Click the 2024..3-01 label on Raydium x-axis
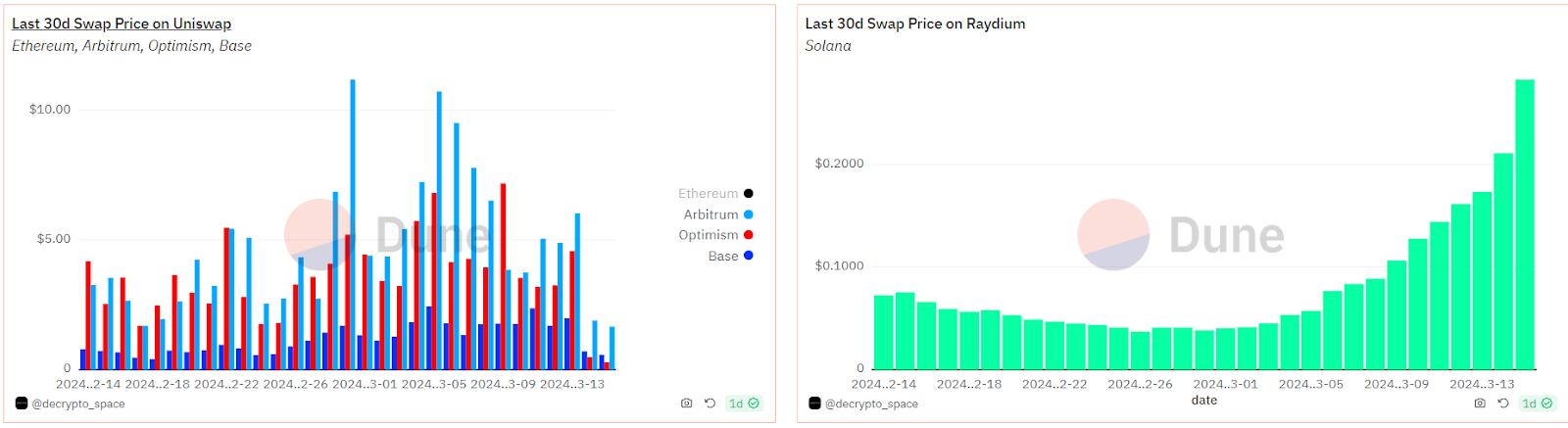The width and height of the screenshot is (1568, 428). 1225,384
